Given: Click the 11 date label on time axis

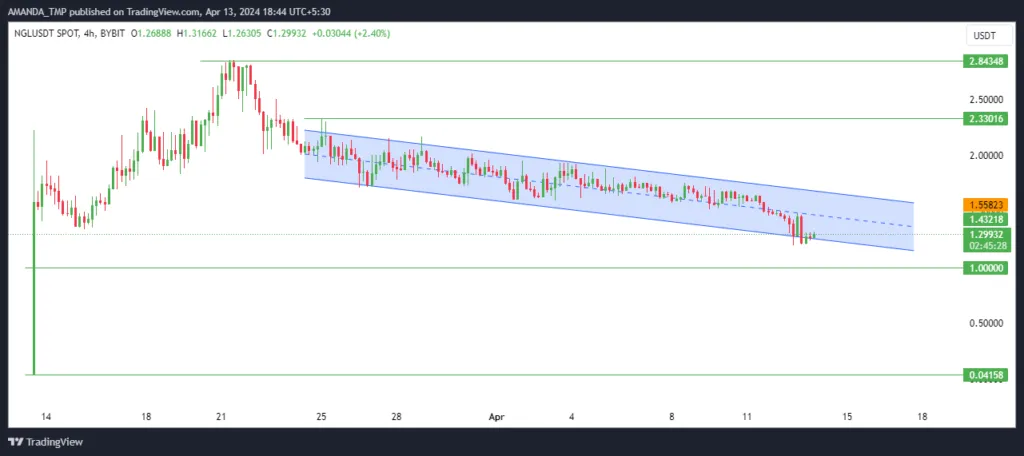Looking at the screenshot, I should 747,416.
